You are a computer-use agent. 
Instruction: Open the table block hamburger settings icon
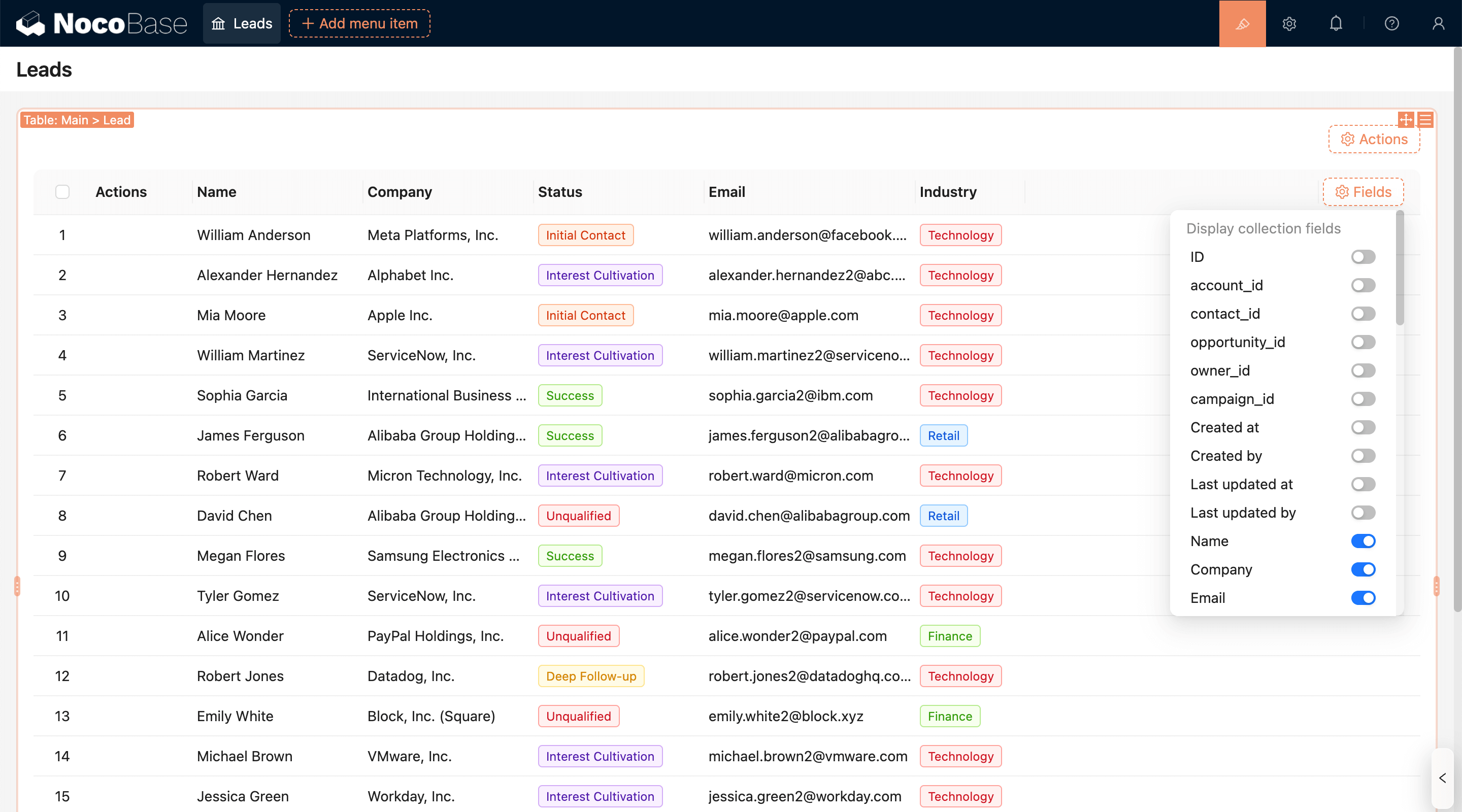(x=1425, y=120)
